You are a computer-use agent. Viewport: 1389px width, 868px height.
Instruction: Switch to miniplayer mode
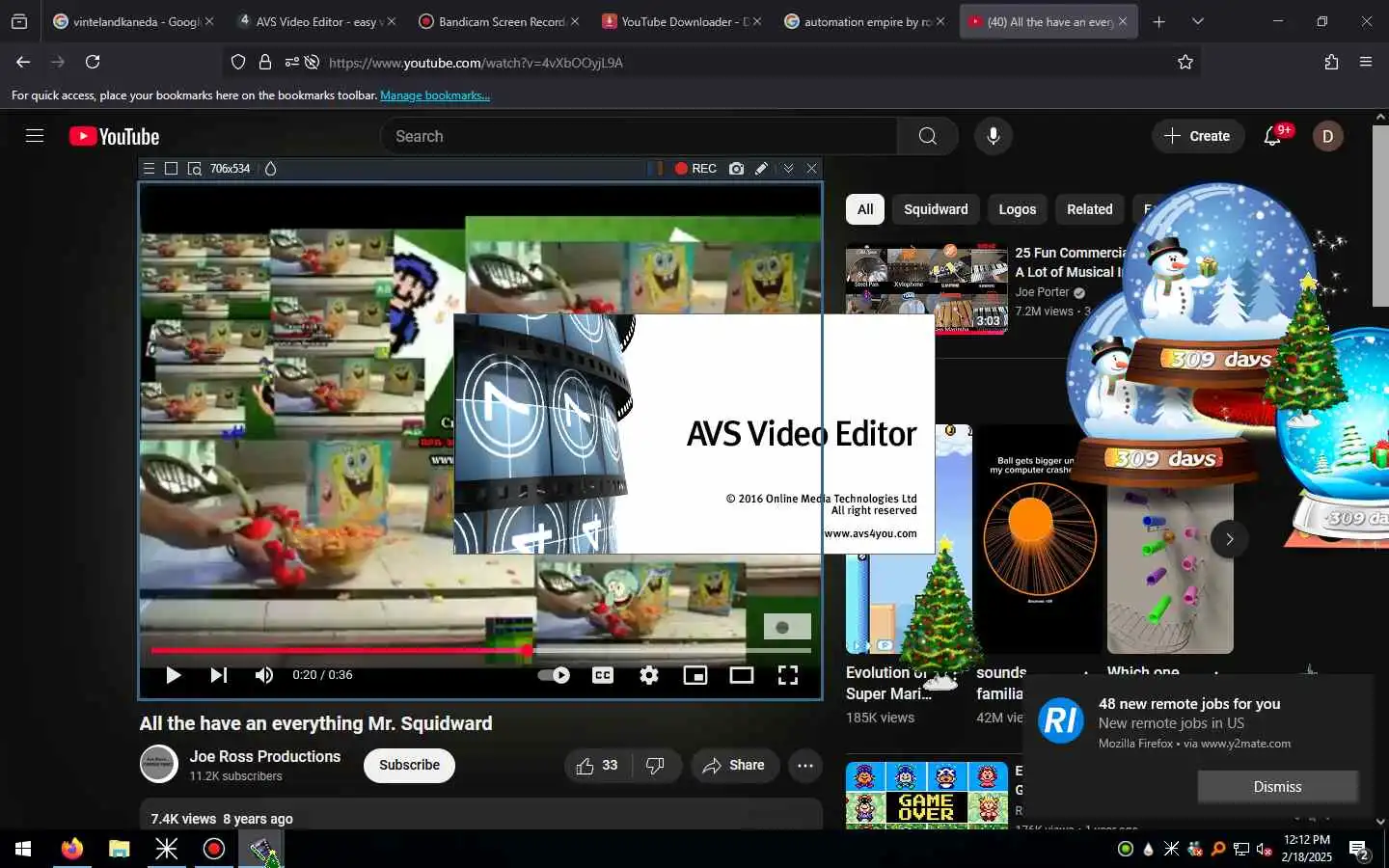[695, 675]
